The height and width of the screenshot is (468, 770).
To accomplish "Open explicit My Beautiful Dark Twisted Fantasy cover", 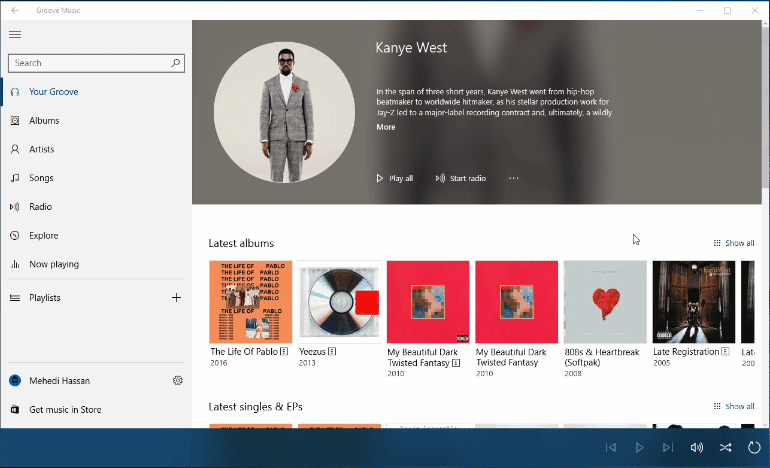I will click(x=428, y=302).
